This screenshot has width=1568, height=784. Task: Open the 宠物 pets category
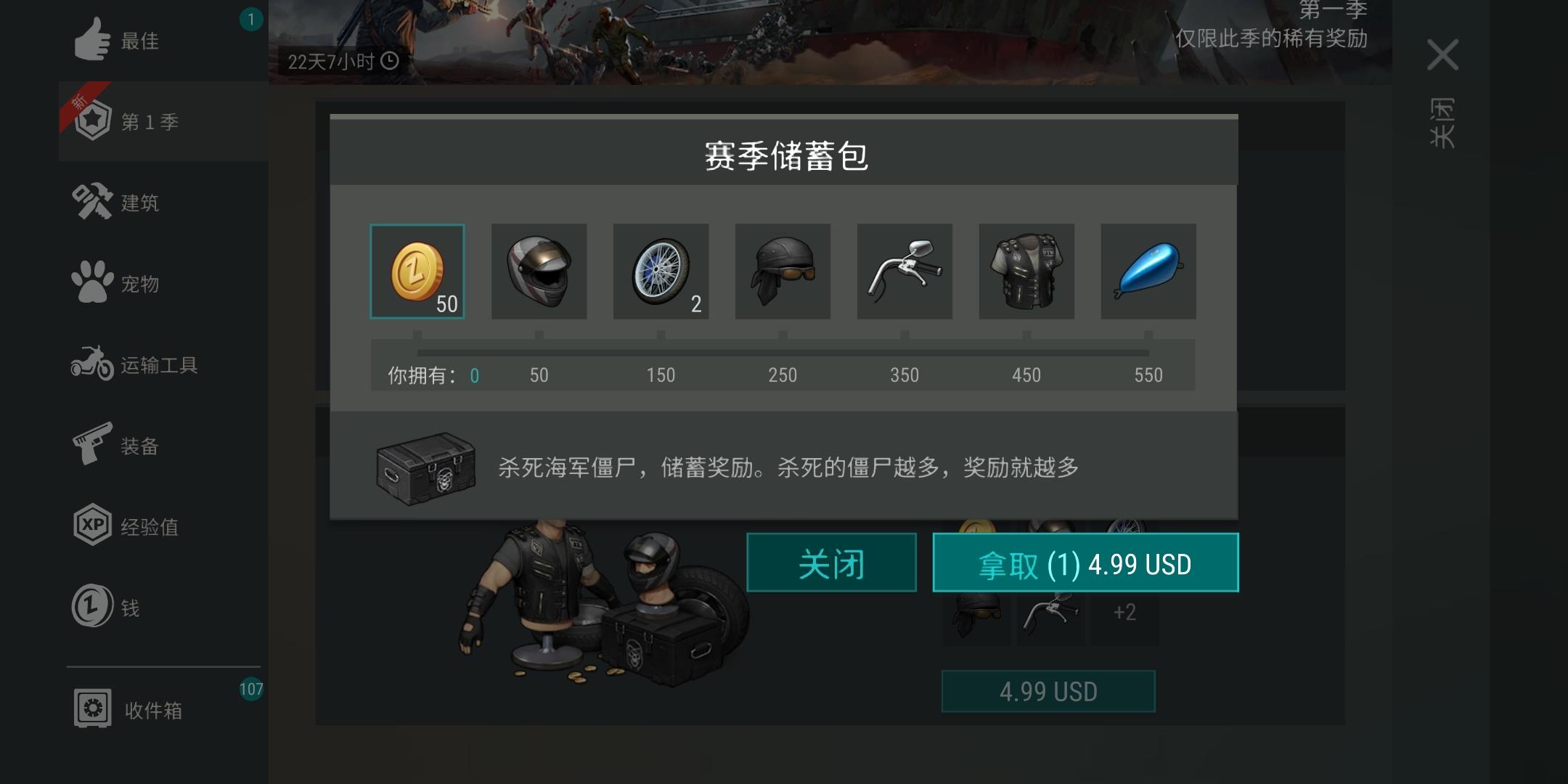163,284
